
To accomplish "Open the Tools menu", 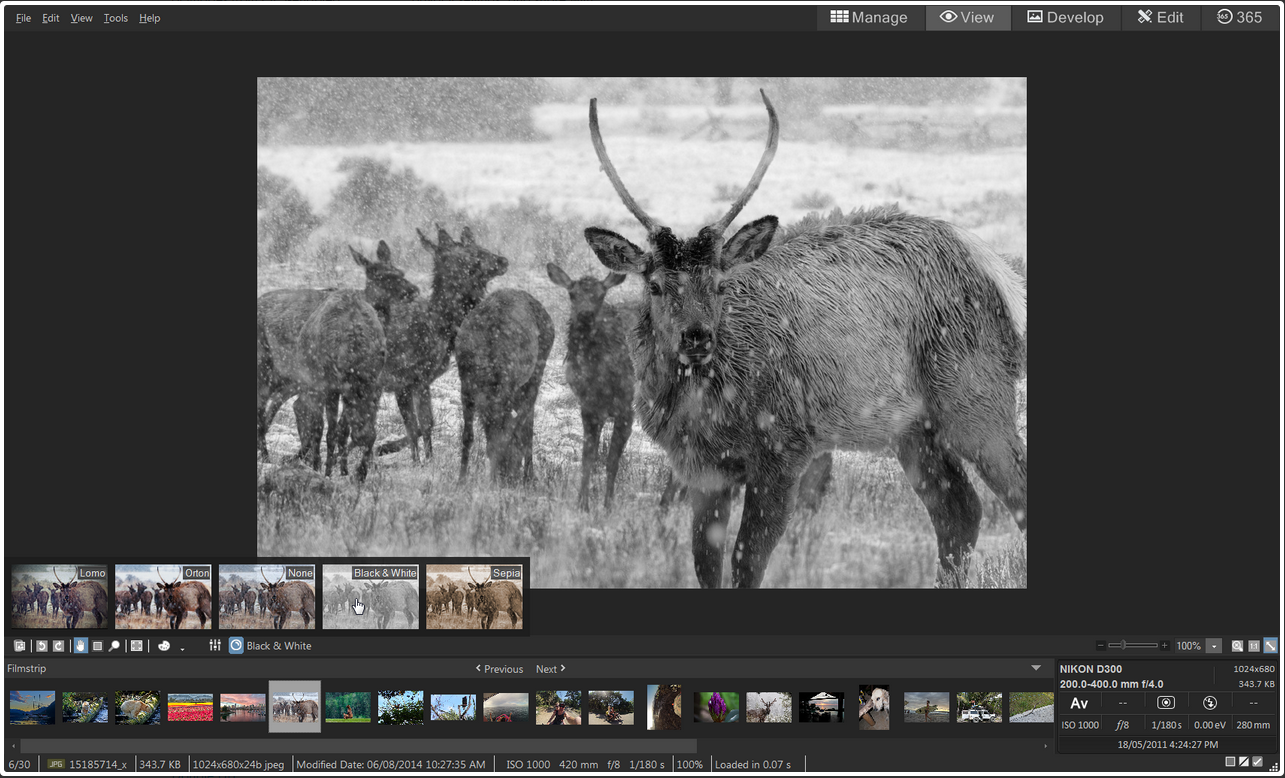I will point(116,18).
